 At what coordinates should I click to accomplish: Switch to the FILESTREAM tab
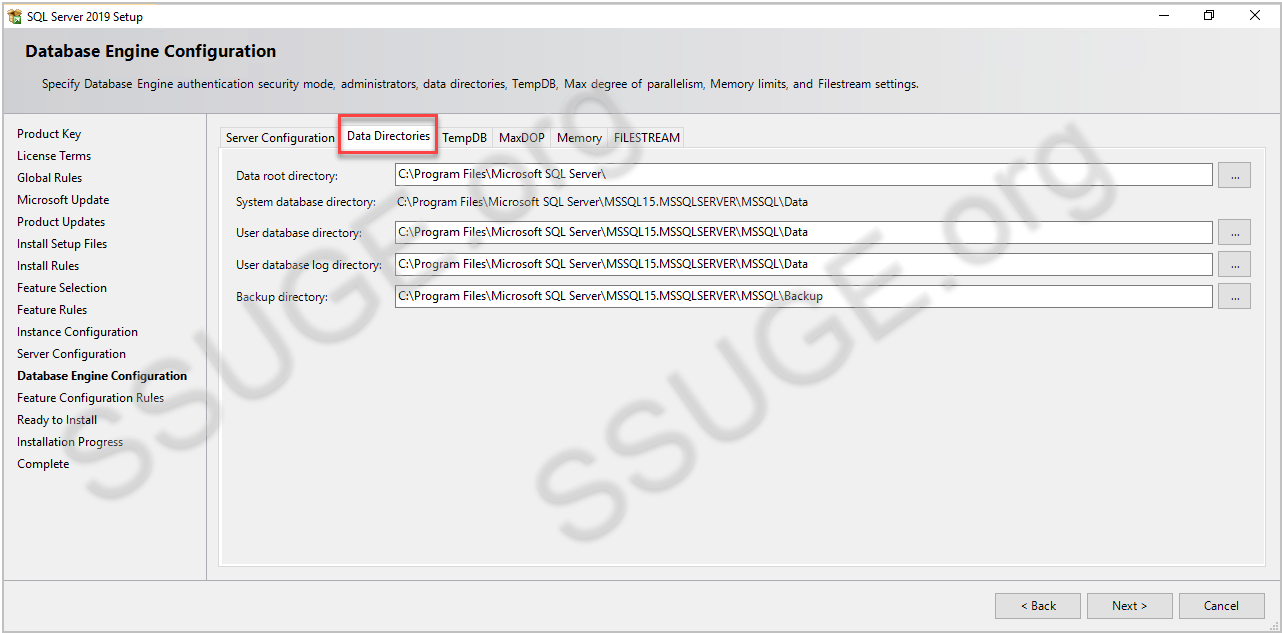[x=646, y=138]
